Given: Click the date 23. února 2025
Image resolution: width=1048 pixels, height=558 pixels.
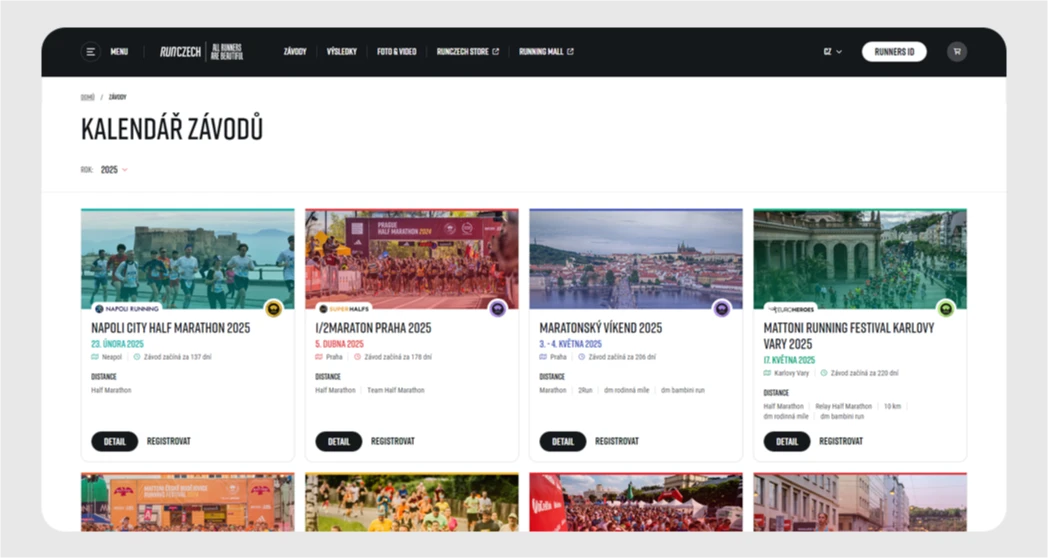Looking at the screenshot, I should [x=117, y=344].
